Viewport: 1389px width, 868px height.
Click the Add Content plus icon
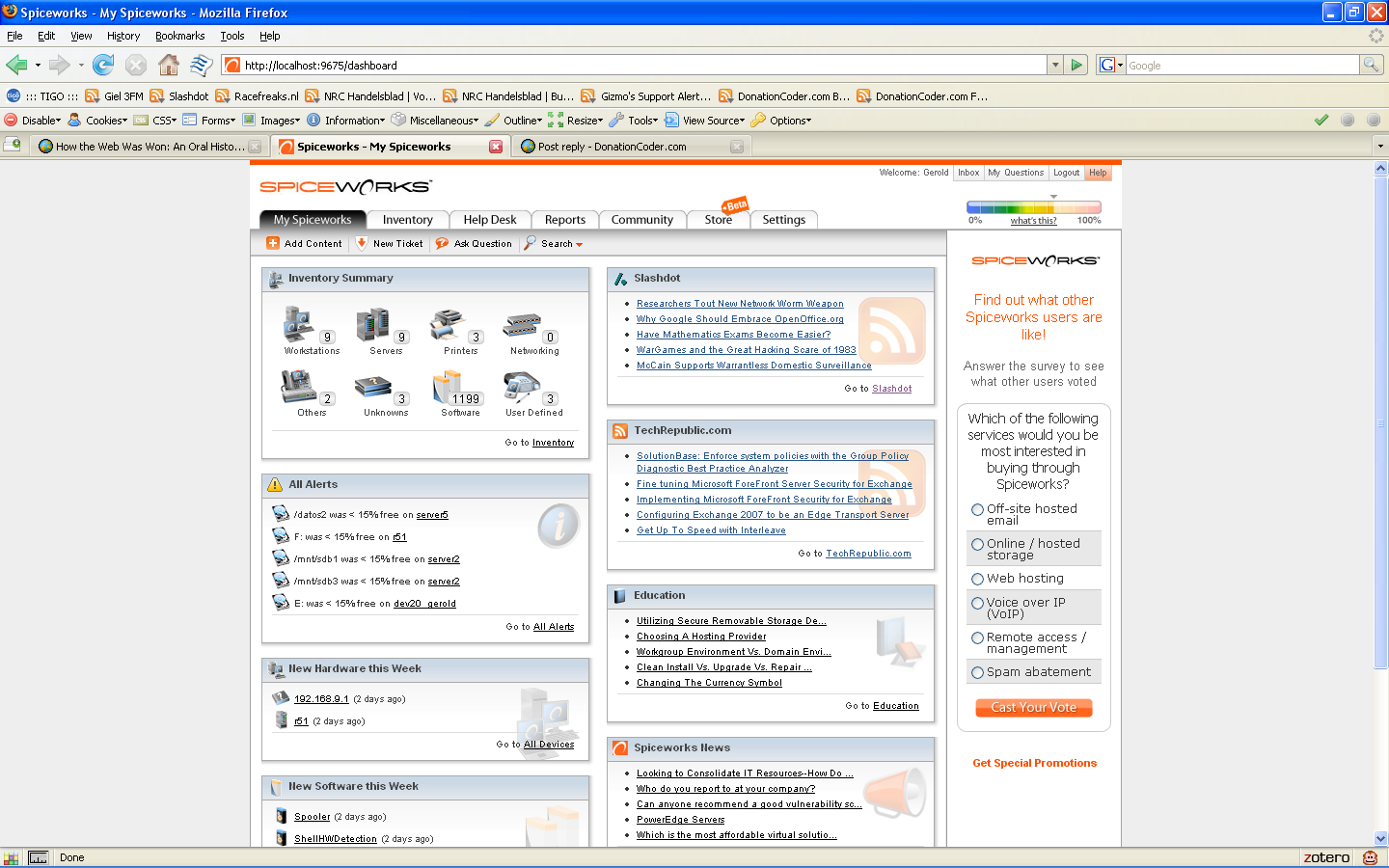273,243
